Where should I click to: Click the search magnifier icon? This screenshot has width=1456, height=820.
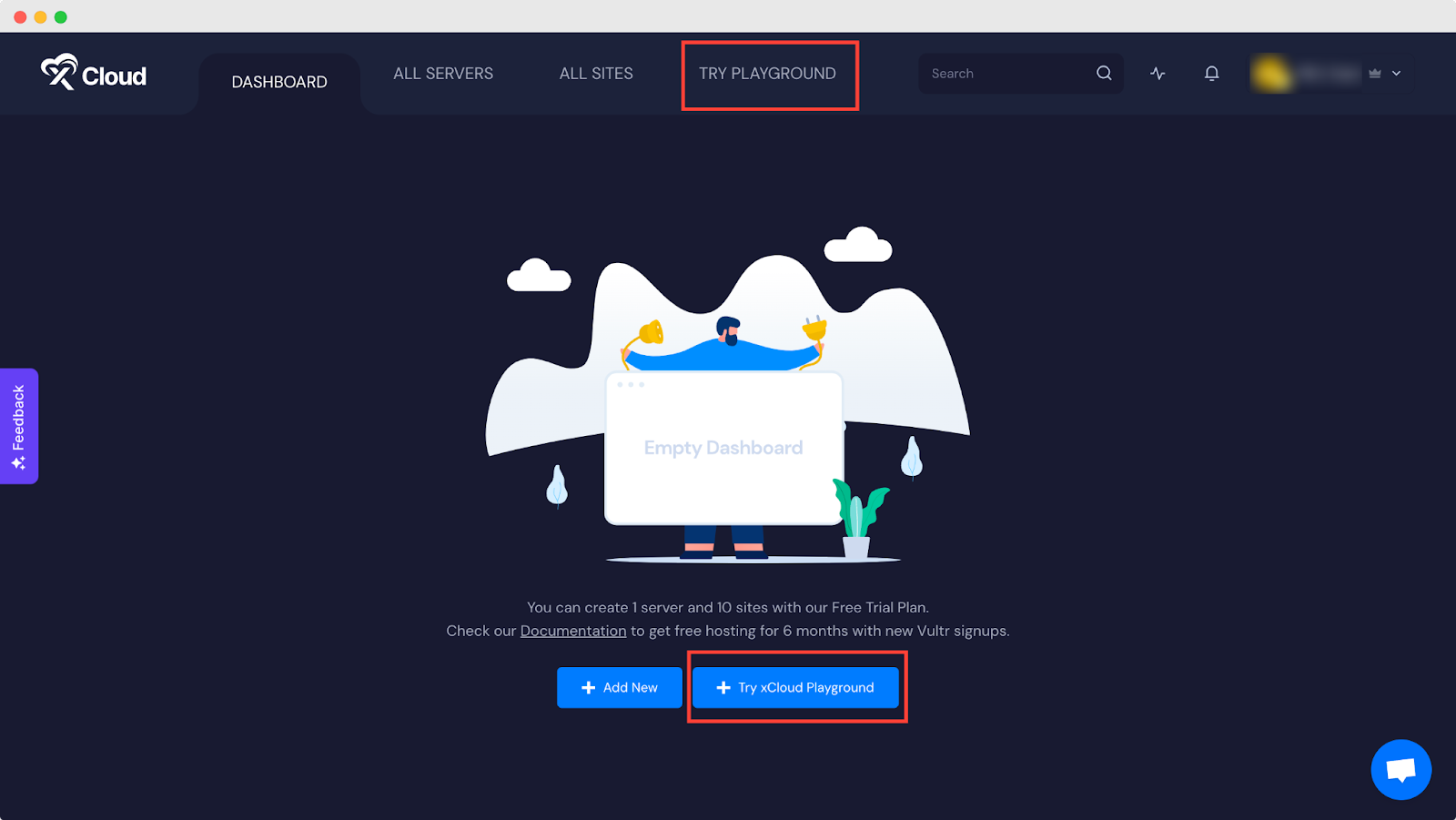(1104, 73)
